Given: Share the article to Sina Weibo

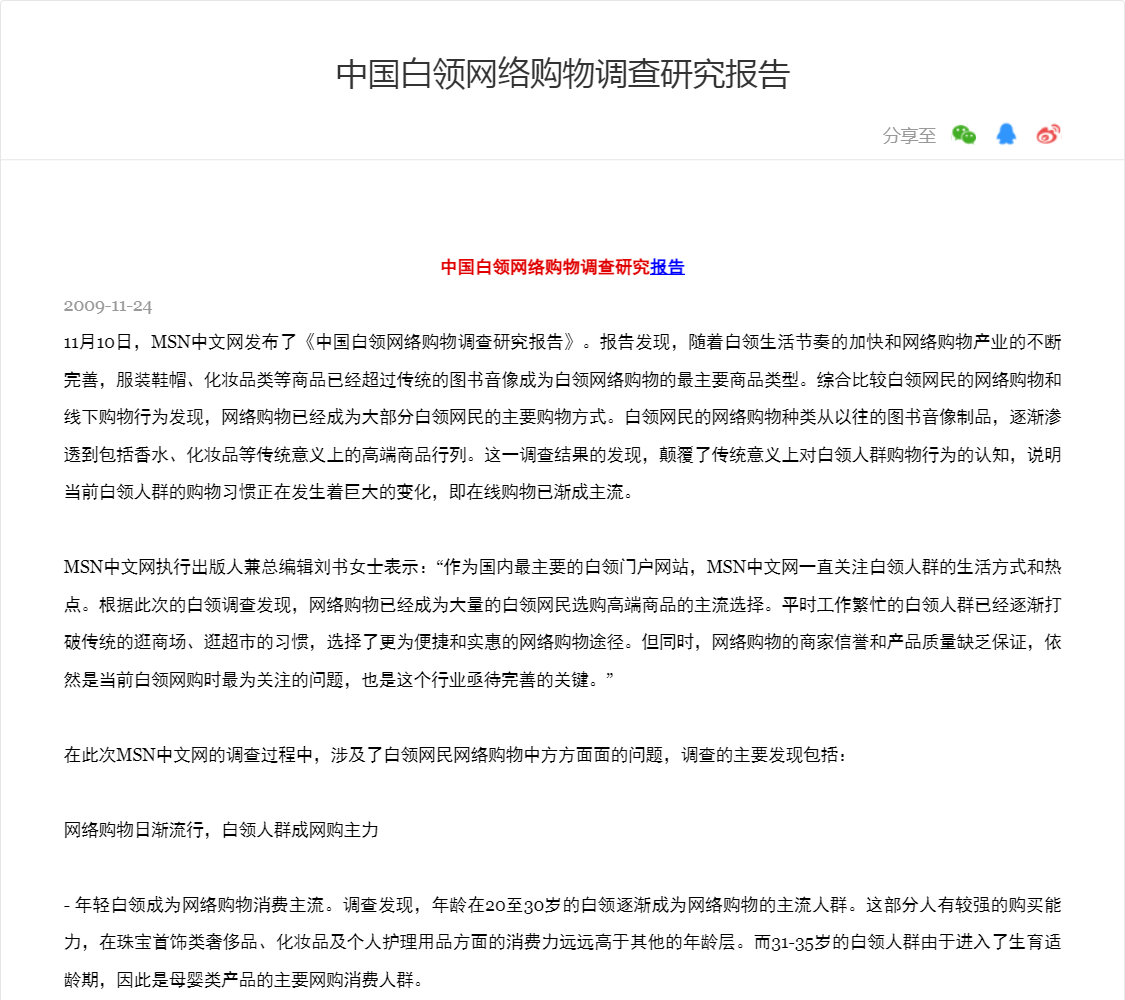Looking at the screenshot, I should coord(1048,134).
